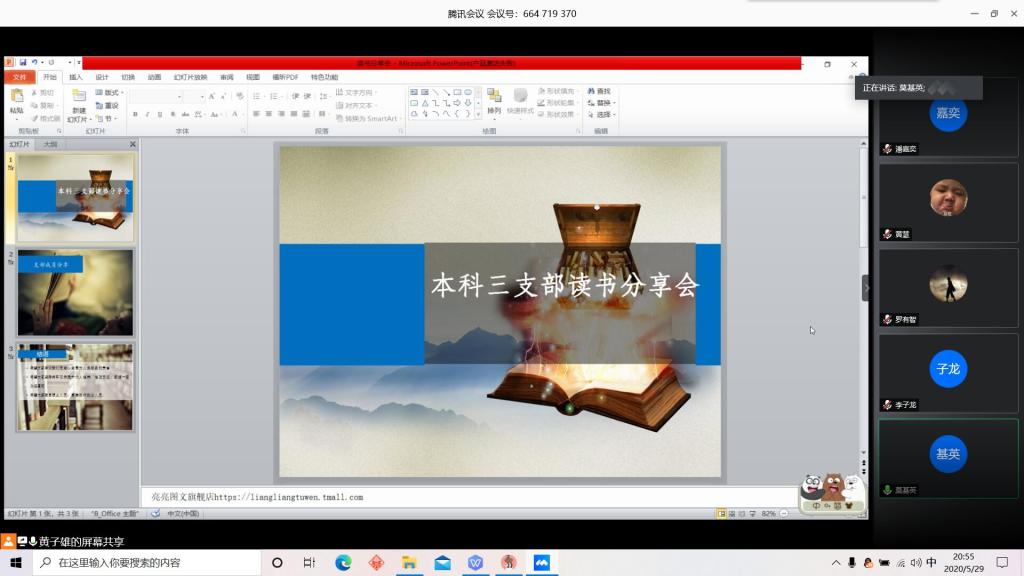Toggle Underline formatting in the font group
The width and height of the screenshot is (1024, 576).
159,115
